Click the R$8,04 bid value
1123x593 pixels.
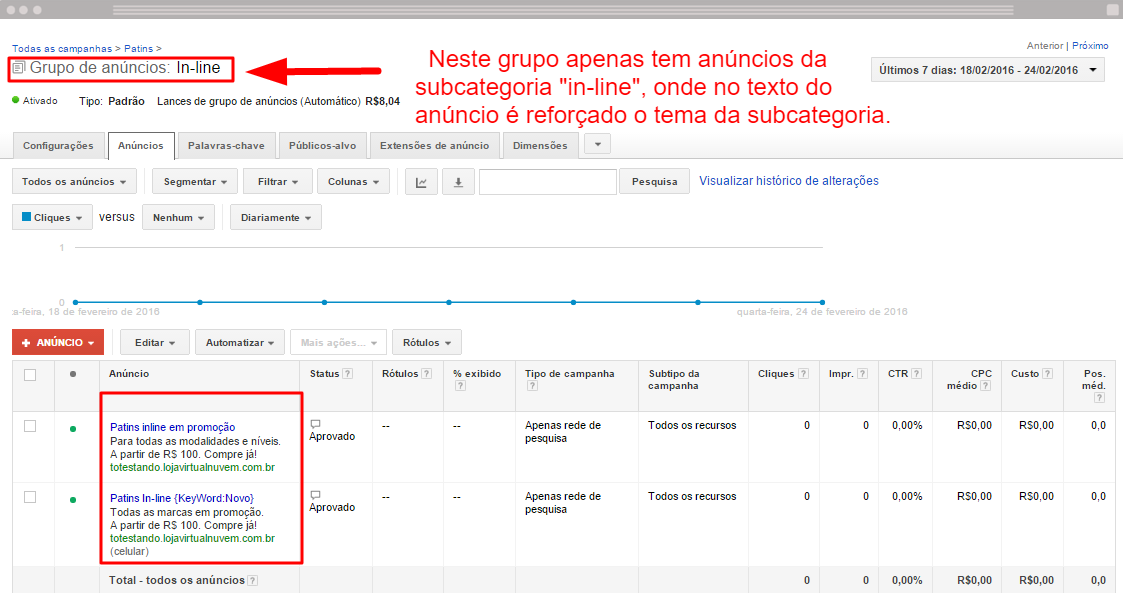(382, 102)
